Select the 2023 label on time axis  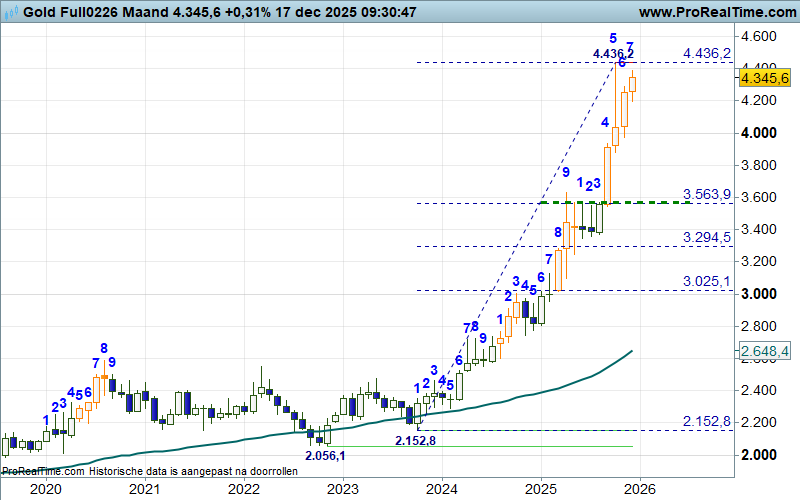click(x=342, y=489)
